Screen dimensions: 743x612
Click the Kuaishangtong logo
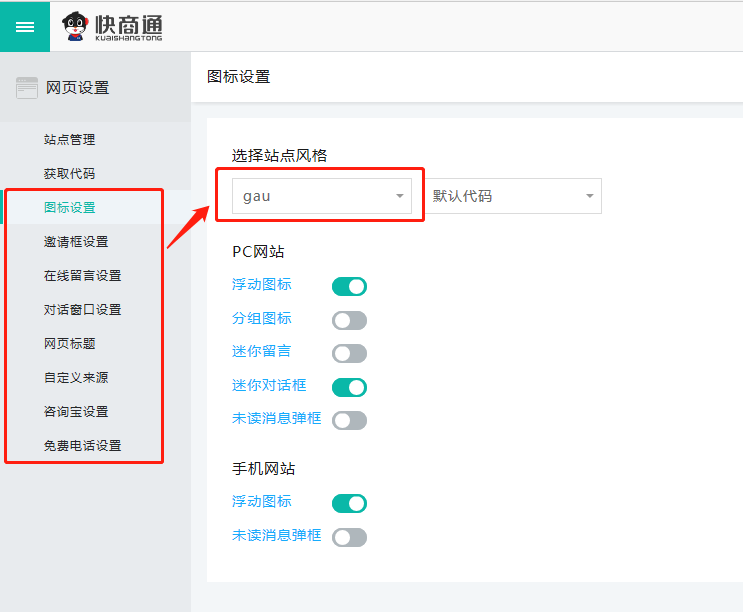coord(112,26)
